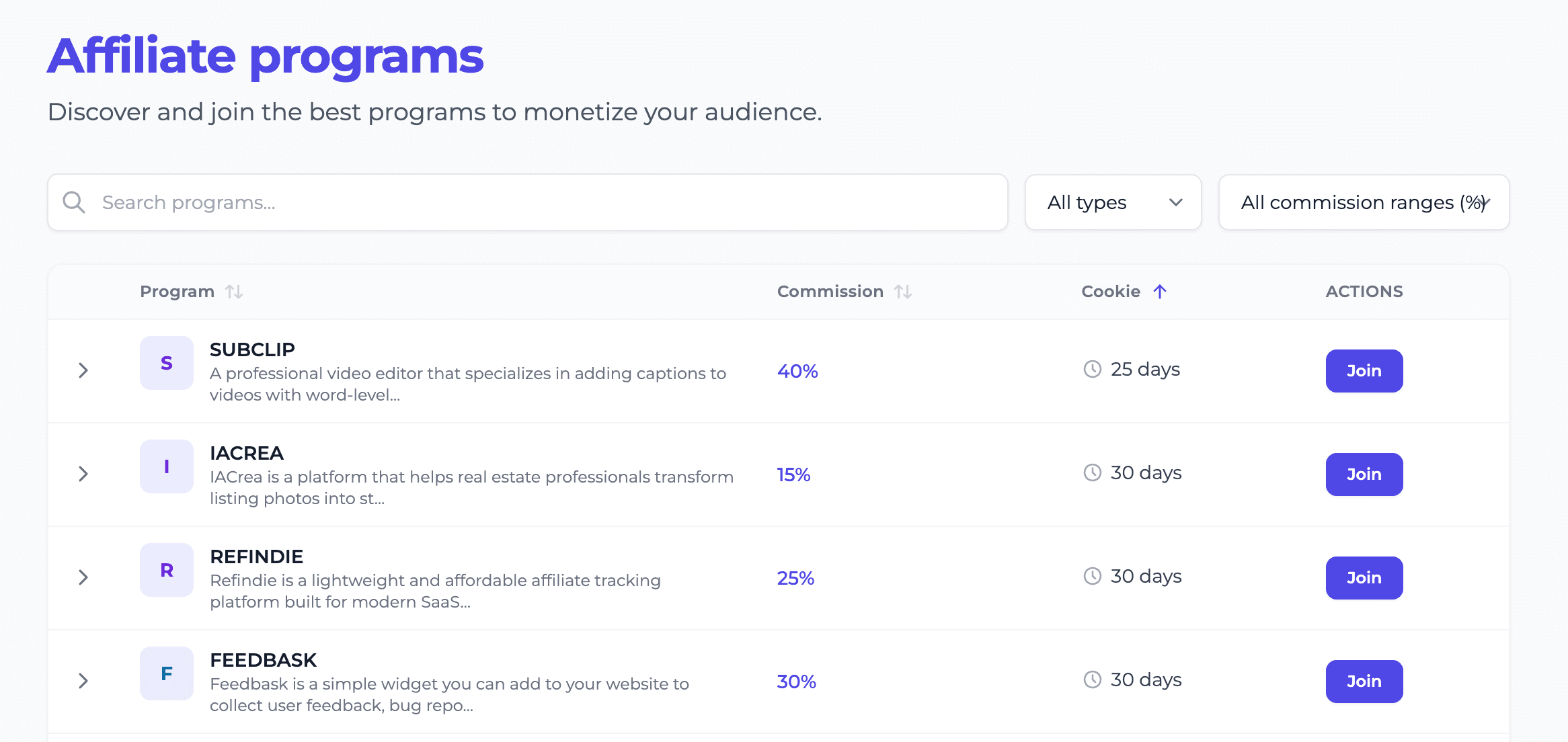Join the FEEDBASK affiliate program
The height and width of the screenshot is (742, 1568).
[x=1364, y=680]
